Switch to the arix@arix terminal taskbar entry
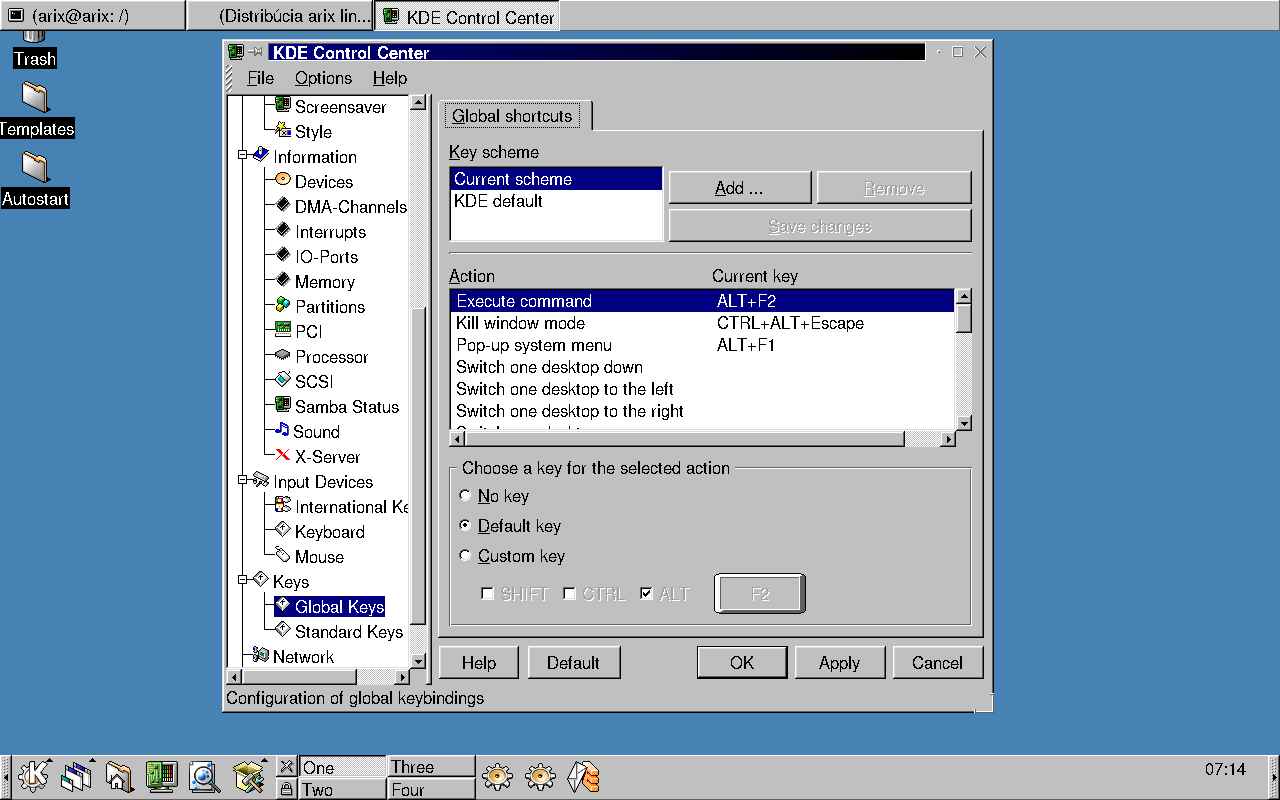The width and height of the screenshot is (1280, 800). [92, 16]
